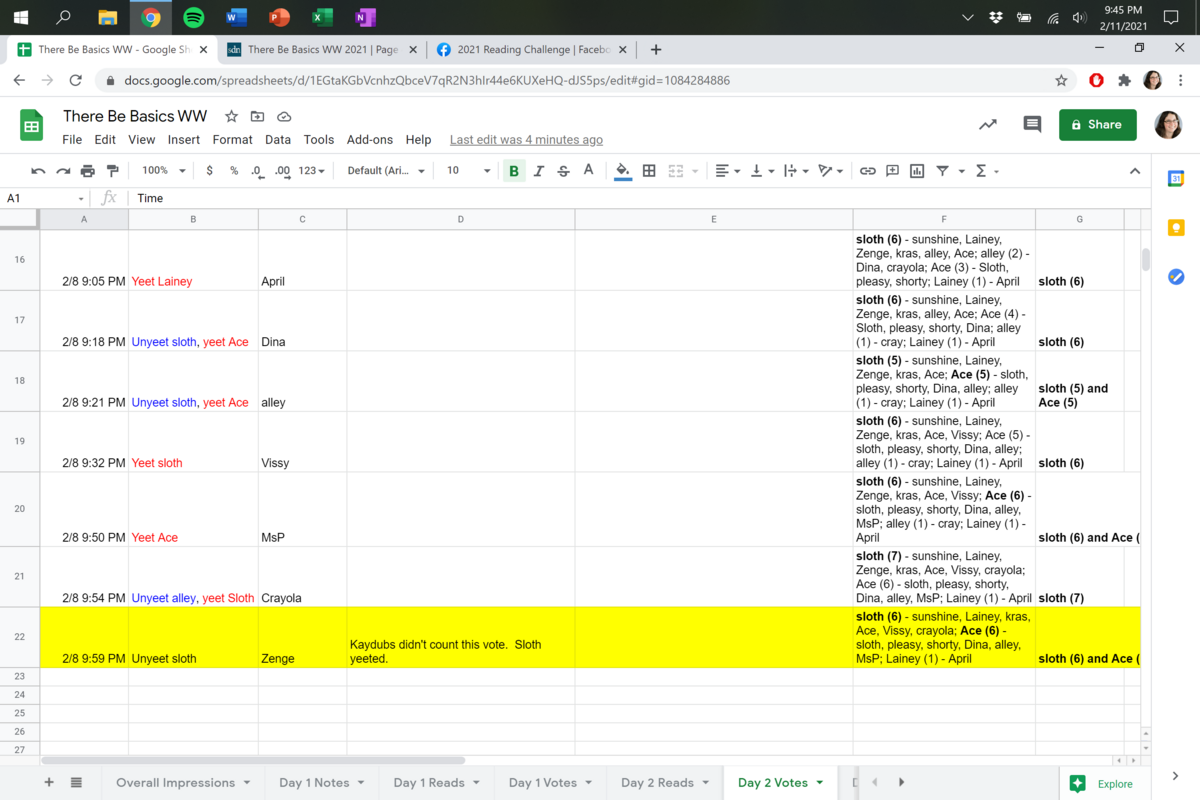Open fill color picker

[623, 171]
